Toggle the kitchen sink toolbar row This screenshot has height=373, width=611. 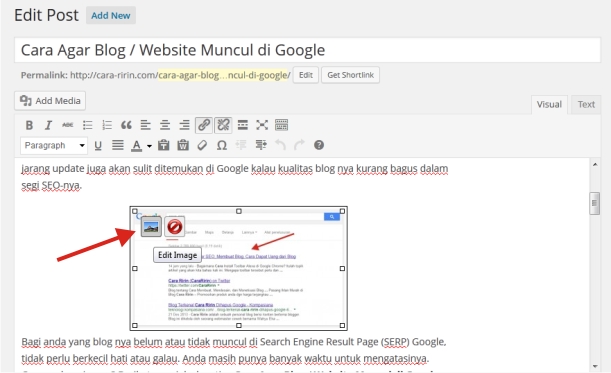click(x=281, y=125)
